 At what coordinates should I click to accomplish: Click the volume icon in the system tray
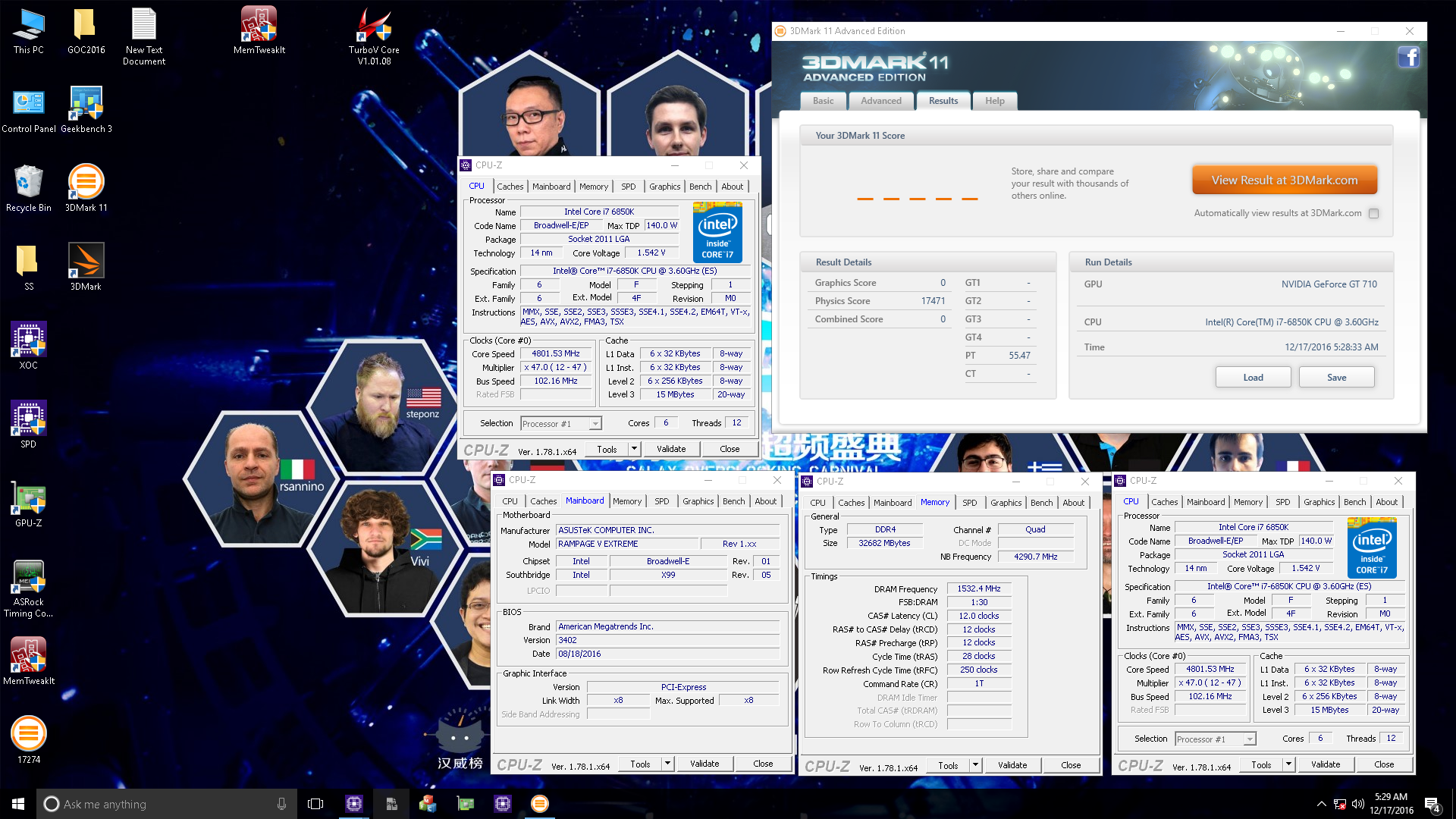pos(1358,804)
